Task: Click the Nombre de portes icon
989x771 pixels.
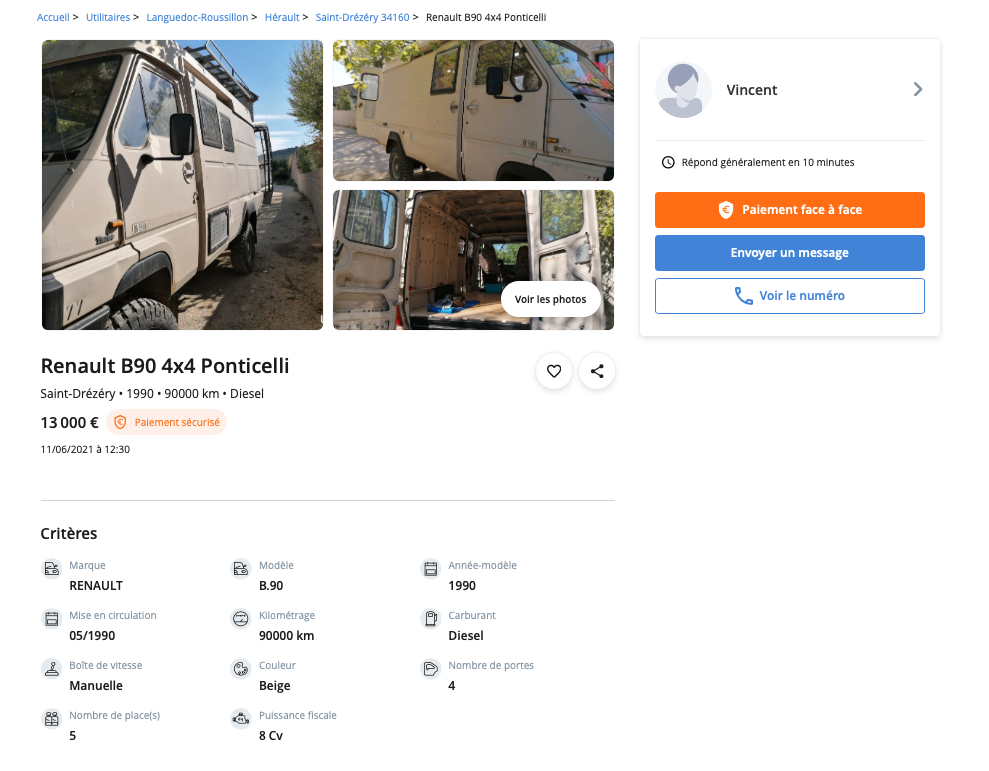Action: click(x=431, y=669)
